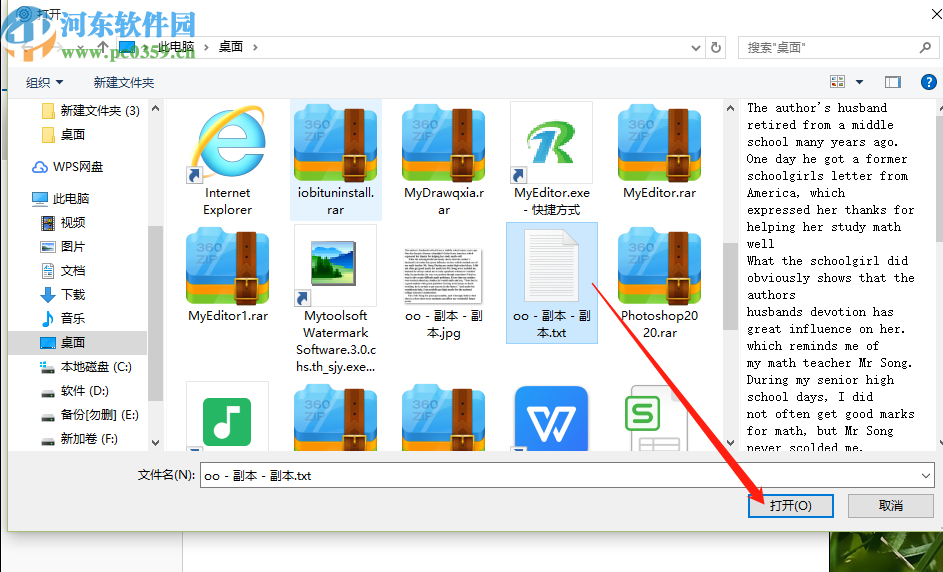Select the green spreadsheet file icon
Image resolution: width=943 pixels, height=572 pixels.
pyautogui.click(x=656, y=419)
